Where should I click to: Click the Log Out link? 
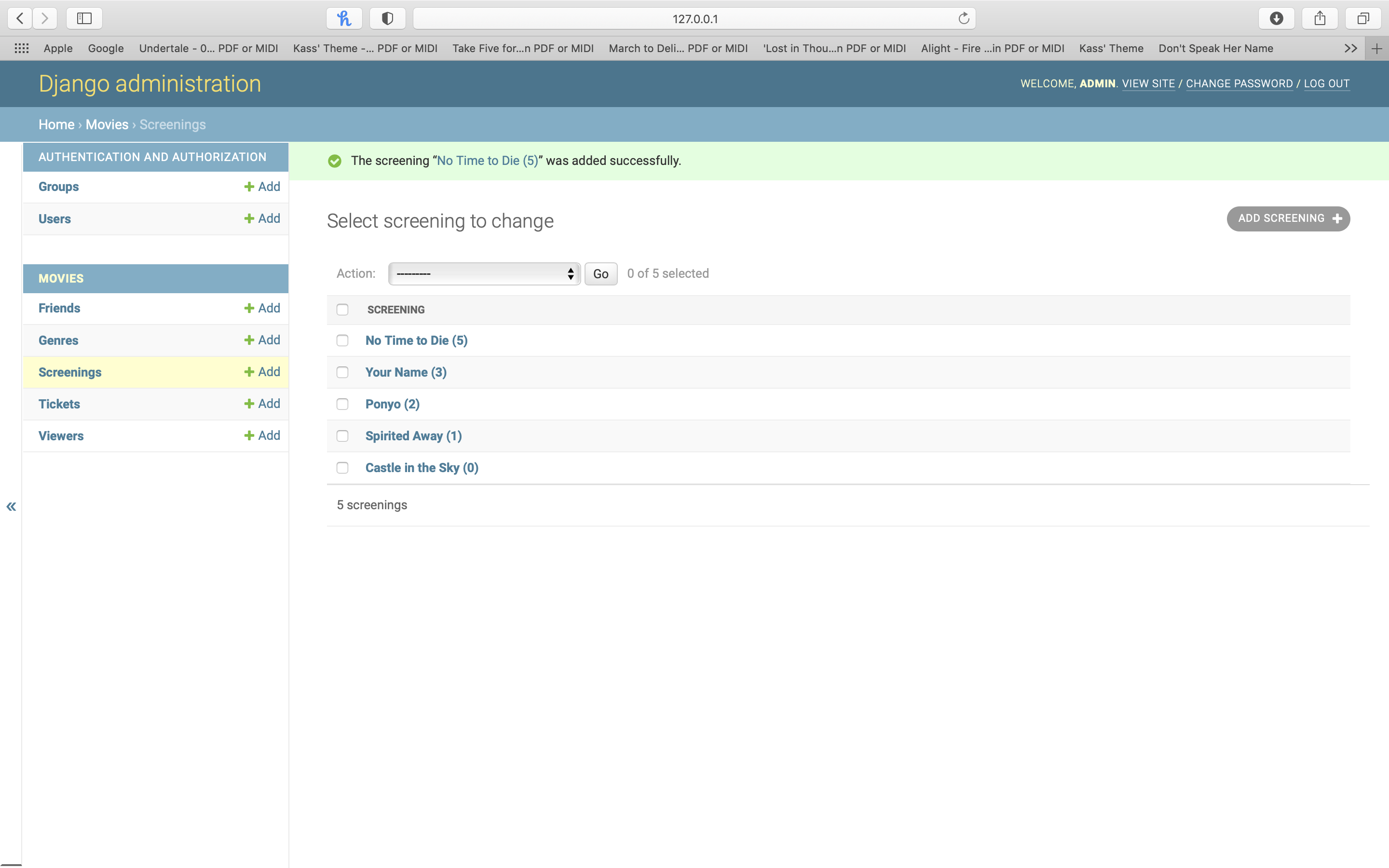click(x=1326, y=84)
